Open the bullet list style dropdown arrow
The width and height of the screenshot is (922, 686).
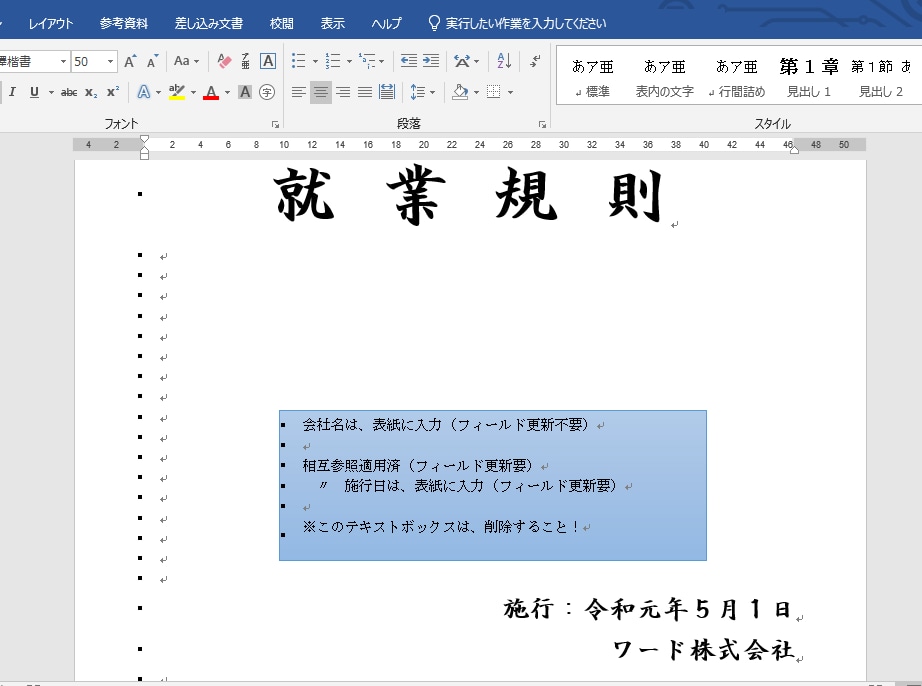(313, 62)
